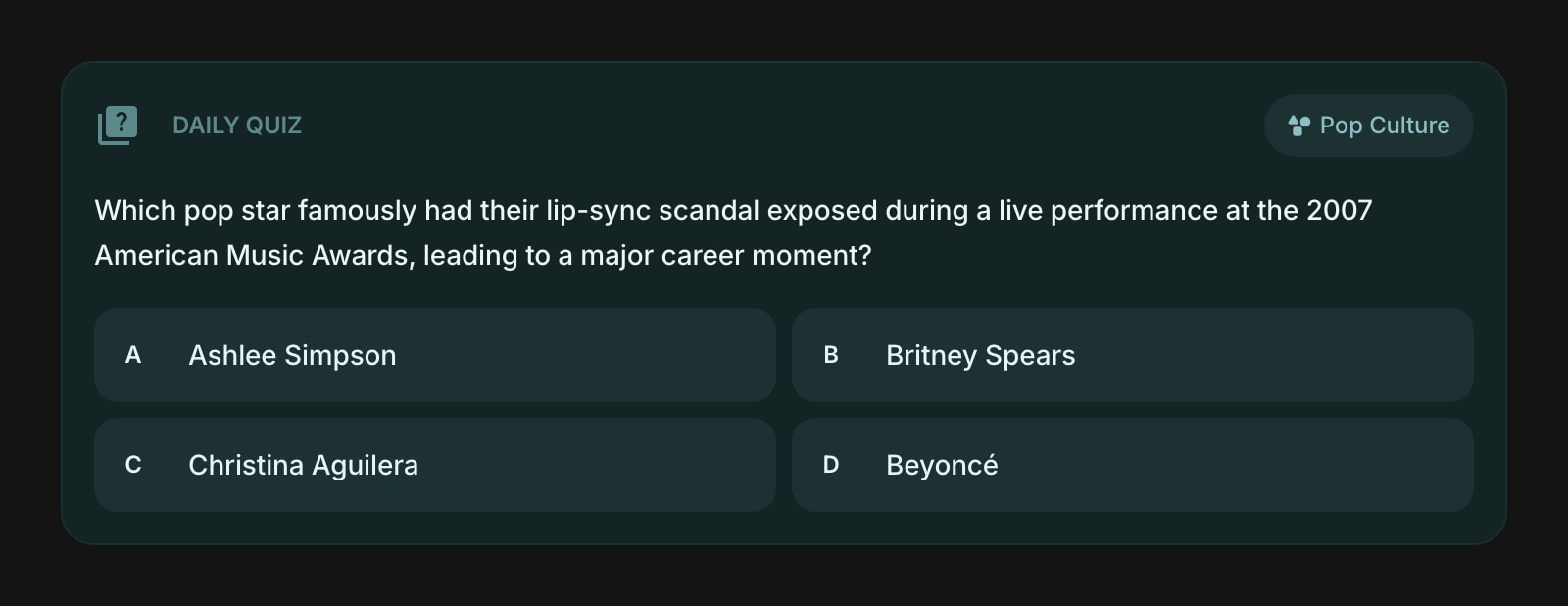The image size is (1568, 606).
Task: Pick the Christina Aguilera answer option
Action: pyautogui.click(x=303, y=465)
